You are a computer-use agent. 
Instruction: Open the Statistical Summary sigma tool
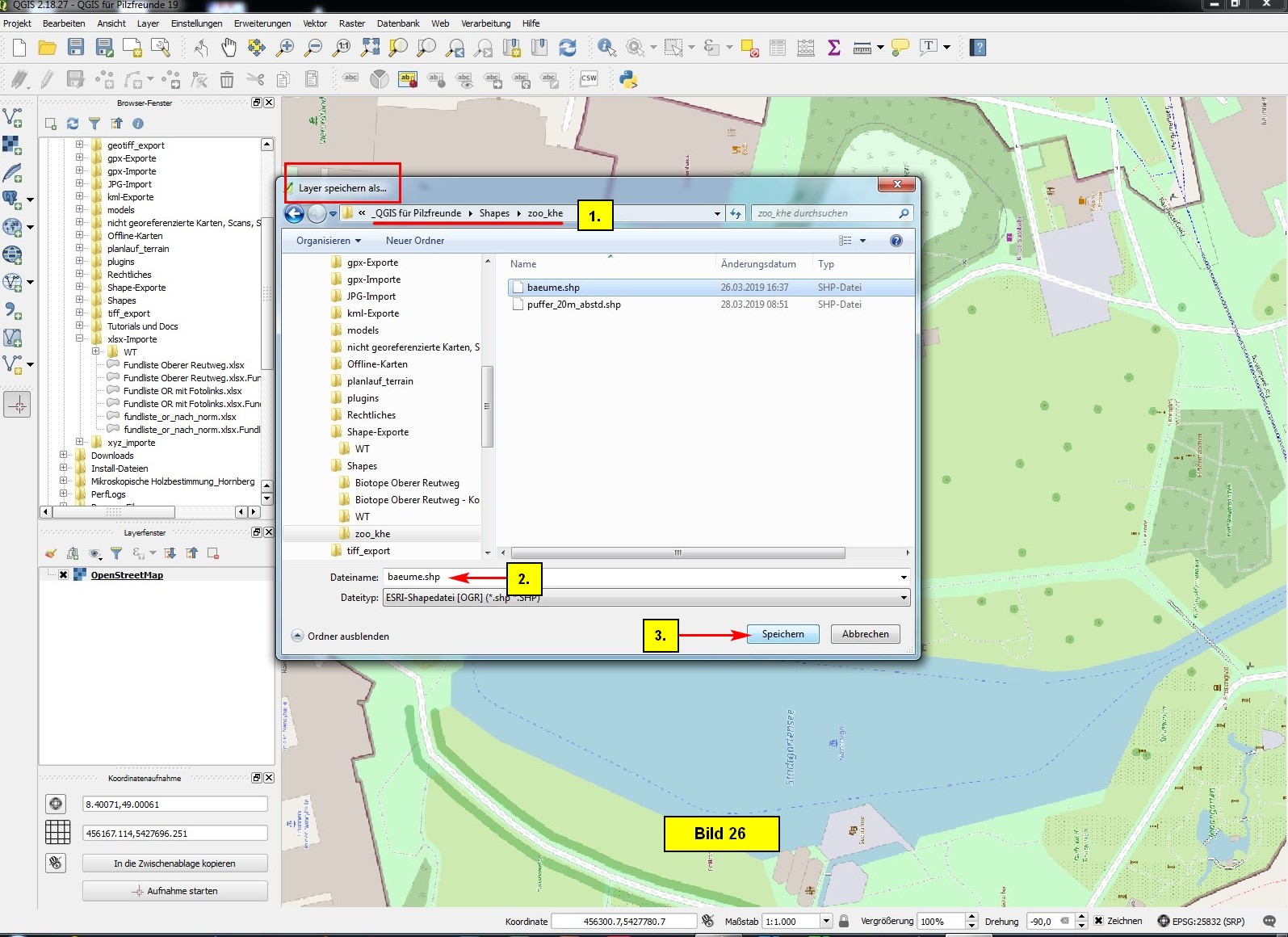coord(834,48)
